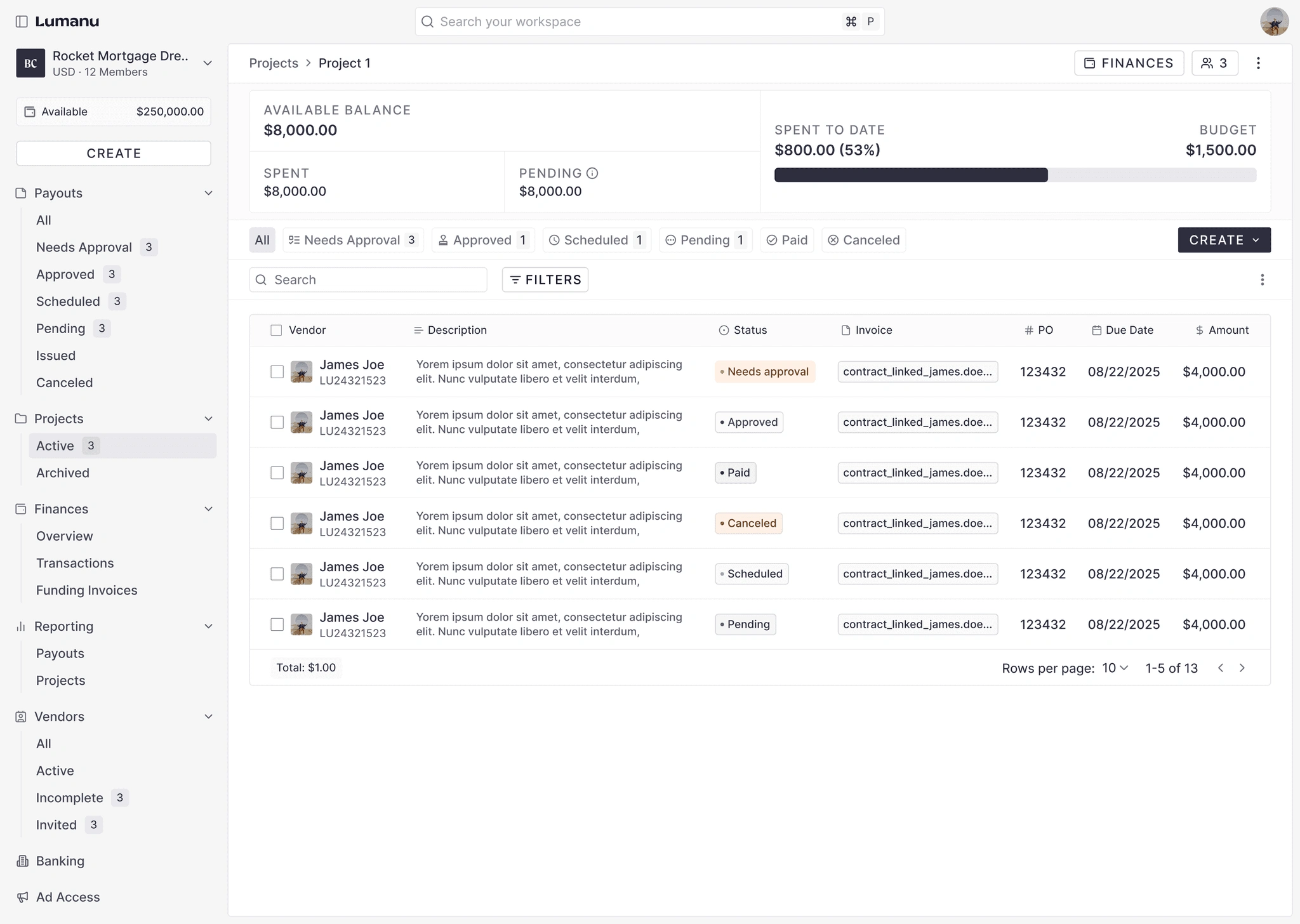Image resolution: width=1300 pixels, height=924 pixels.
Task: Expand Rocket Mortgage workspace switcher chevron
Action: point(208,63)
